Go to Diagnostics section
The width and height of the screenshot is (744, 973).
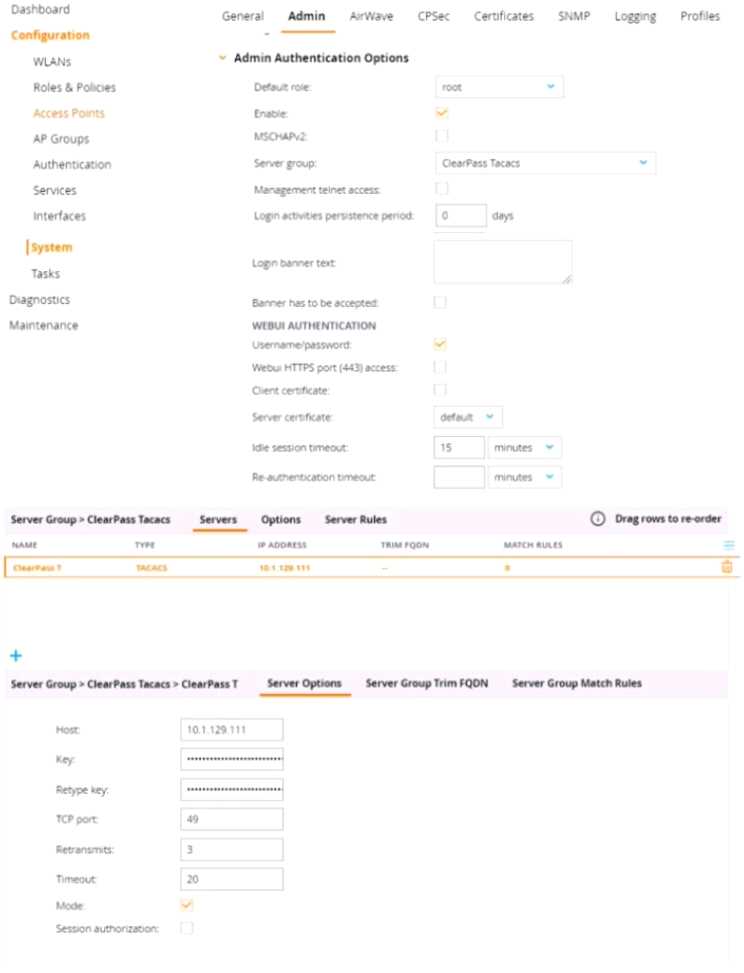coord(39,299)
